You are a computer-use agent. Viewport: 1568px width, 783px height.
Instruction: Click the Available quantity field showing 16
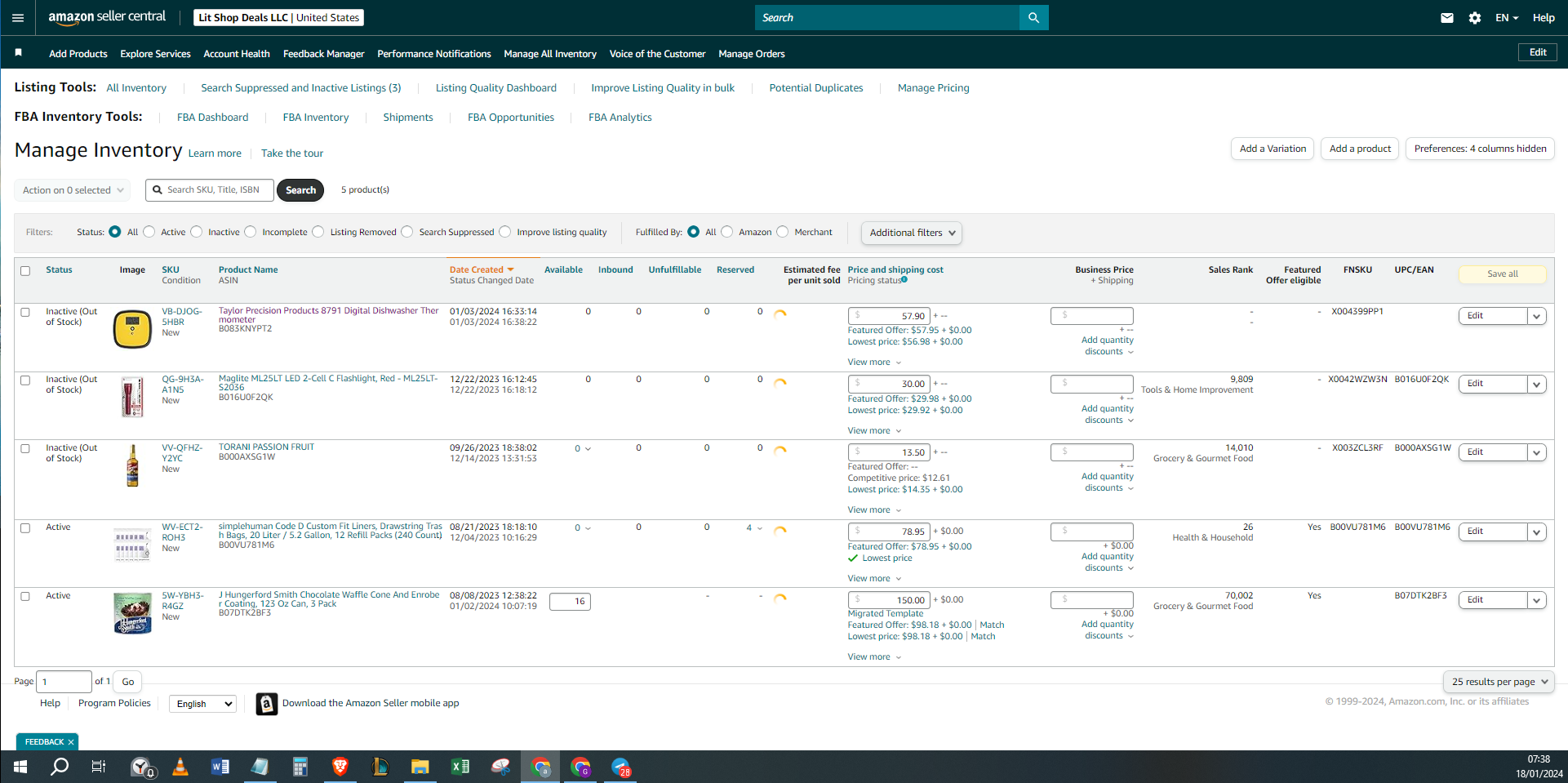click(x=570, y=602)
